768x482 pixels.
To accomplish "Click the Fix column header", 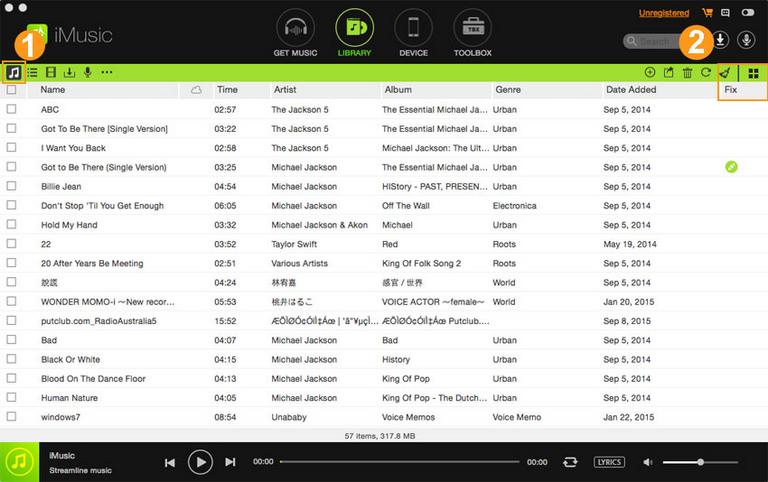I will tap(731, 90).
